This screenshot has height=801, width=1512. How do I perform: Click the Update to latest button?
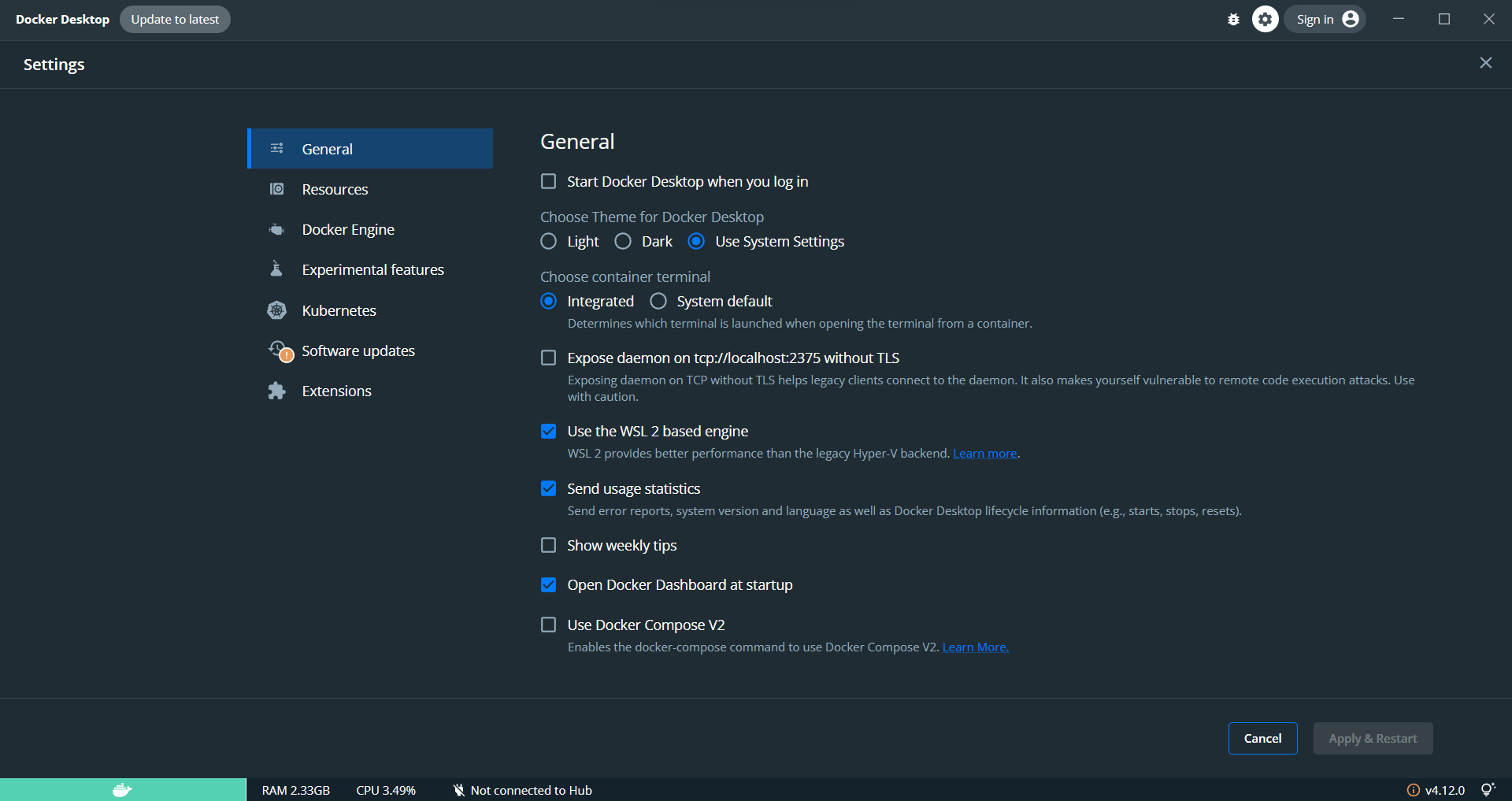(175, 19)
